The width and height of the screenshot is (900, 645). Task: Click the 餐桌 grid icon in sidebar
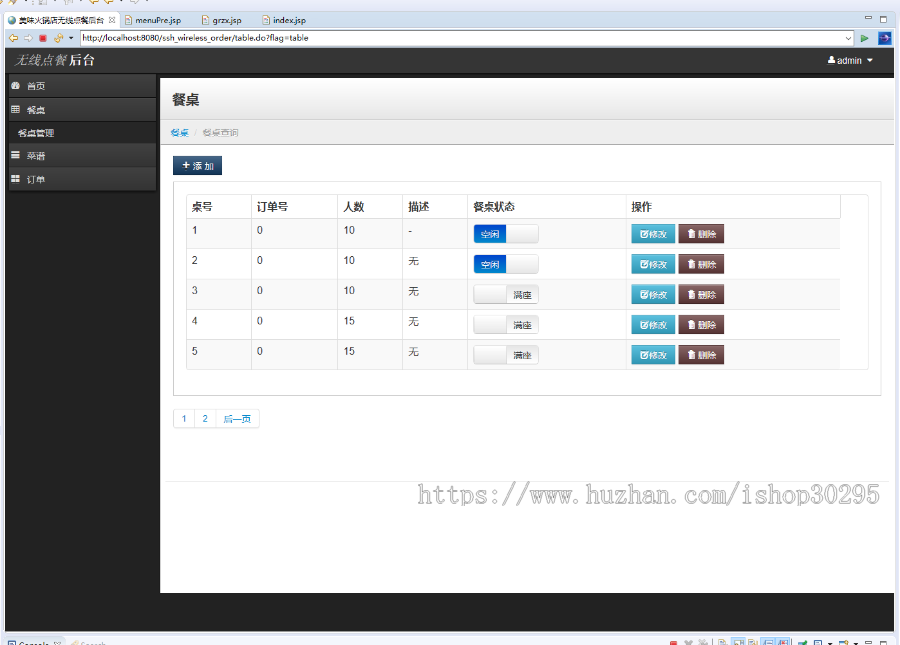(x=15, y=109)
